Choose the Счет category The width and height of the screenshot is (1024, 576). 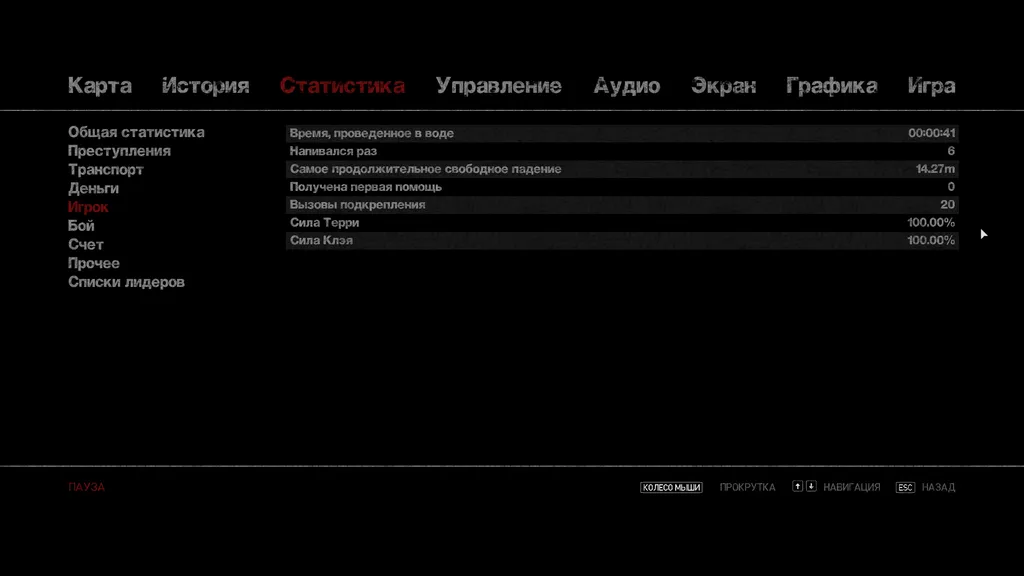point(86,245)
